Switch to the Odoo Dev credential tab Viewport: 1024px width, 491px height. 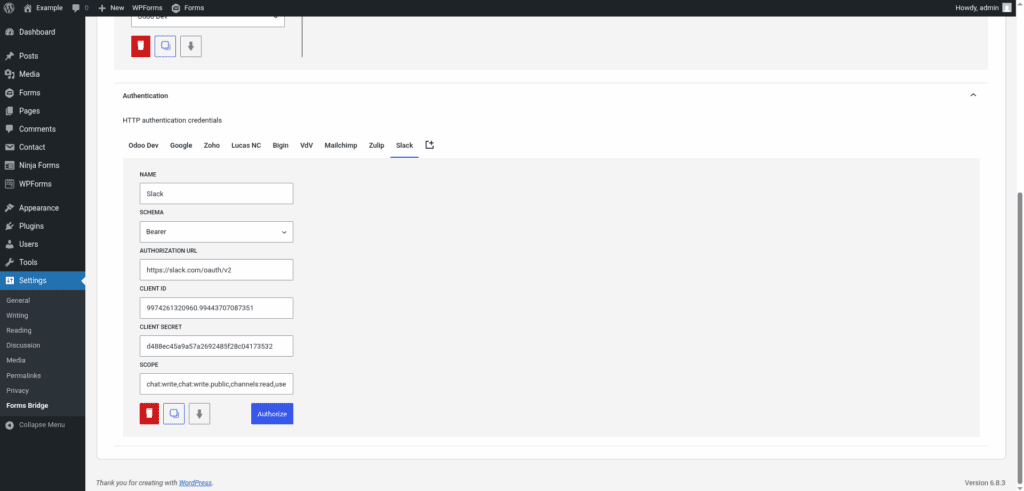tap(144, 145)
